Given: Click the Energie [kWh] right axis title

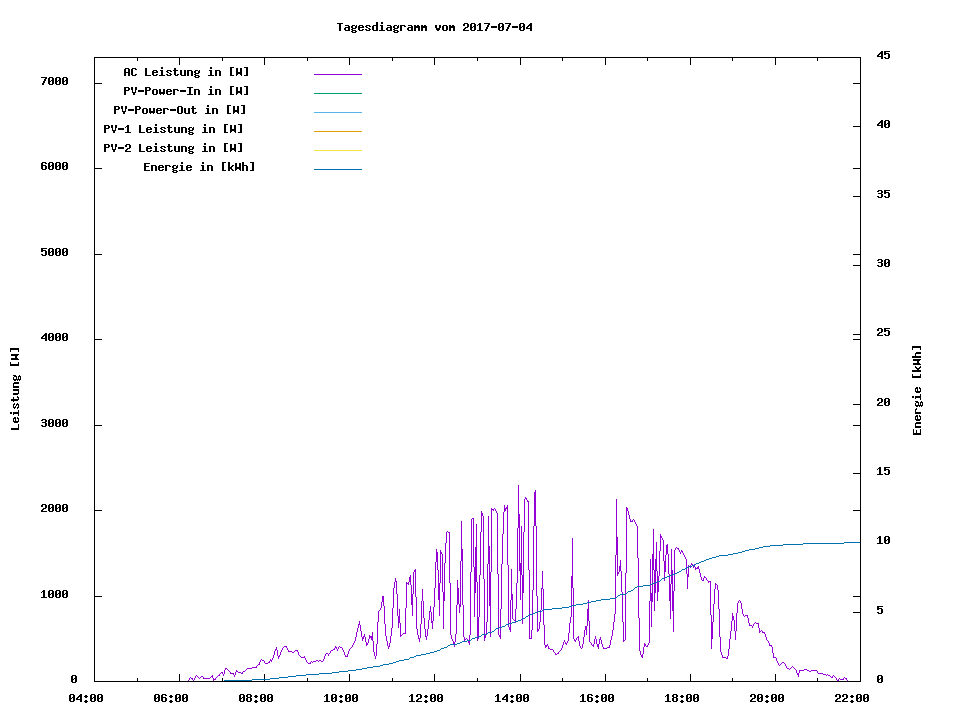Looking at the screenshot, I should coord(917,390).
